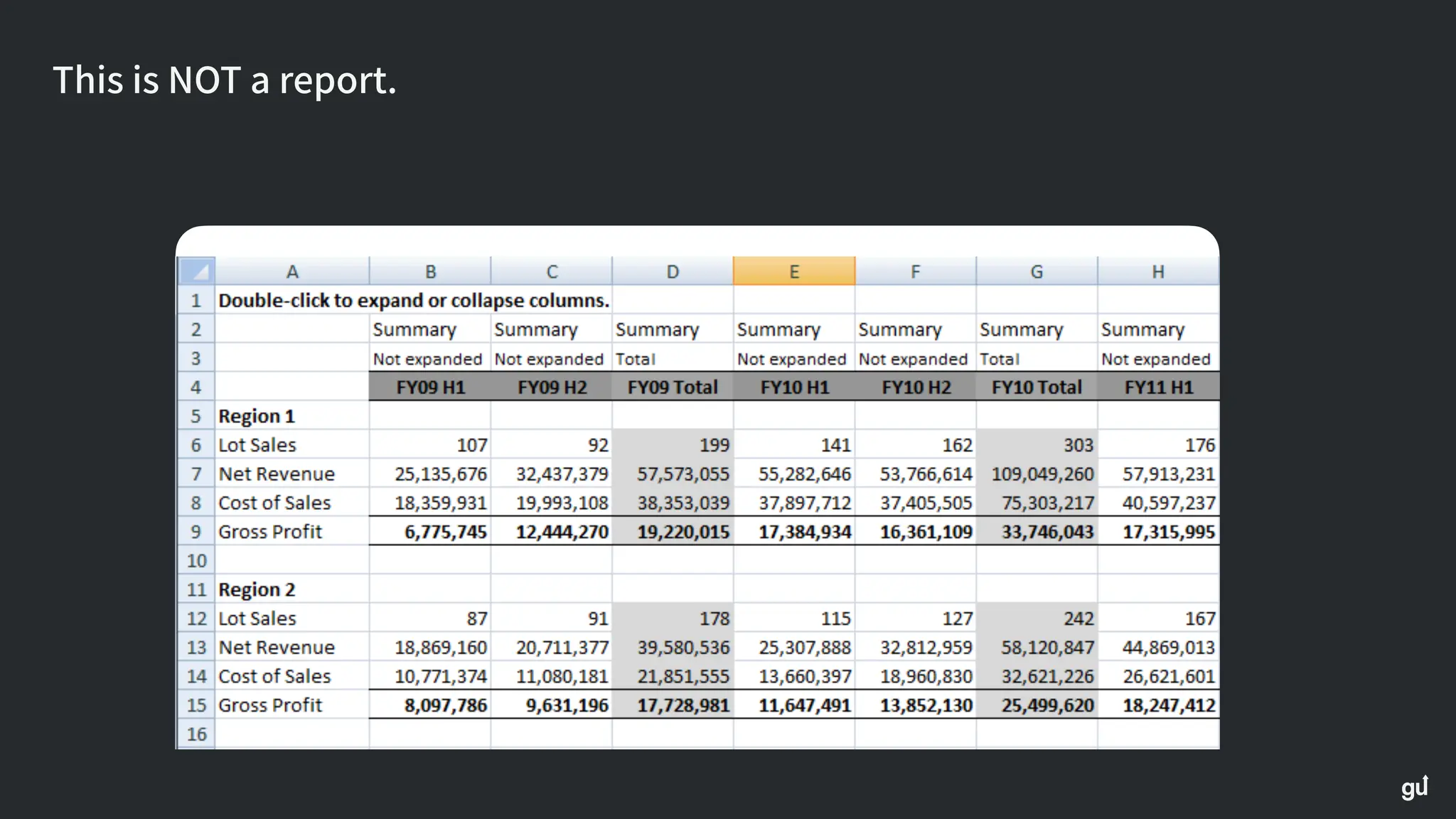Click Lot Sales value 303 cell

[x=1037, y=444]
